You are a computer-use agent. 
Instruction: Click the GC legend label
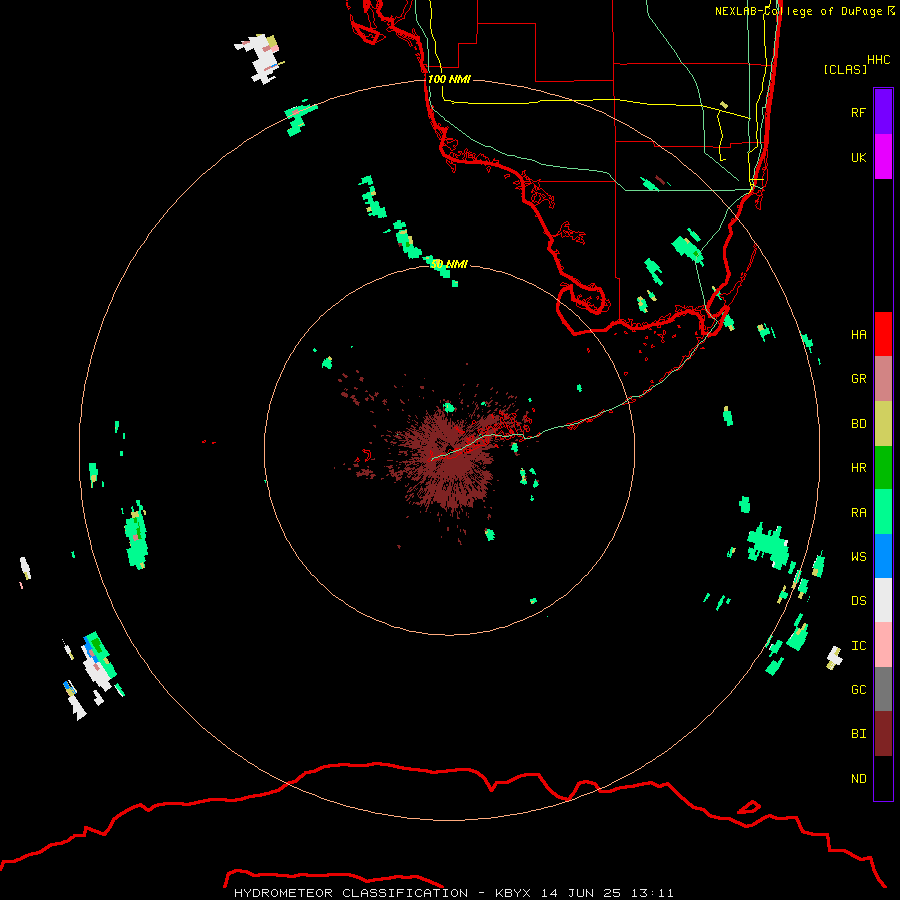tap(858, 689)
